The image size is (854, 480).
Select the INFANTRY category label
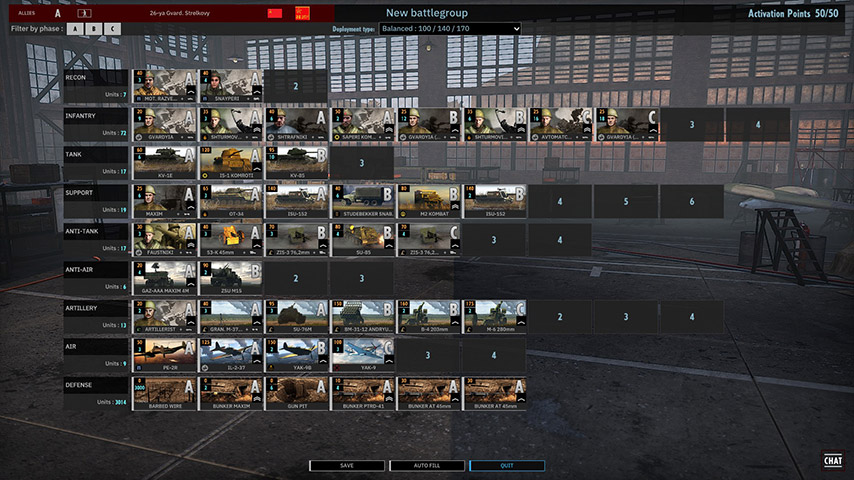coord(80,116)
